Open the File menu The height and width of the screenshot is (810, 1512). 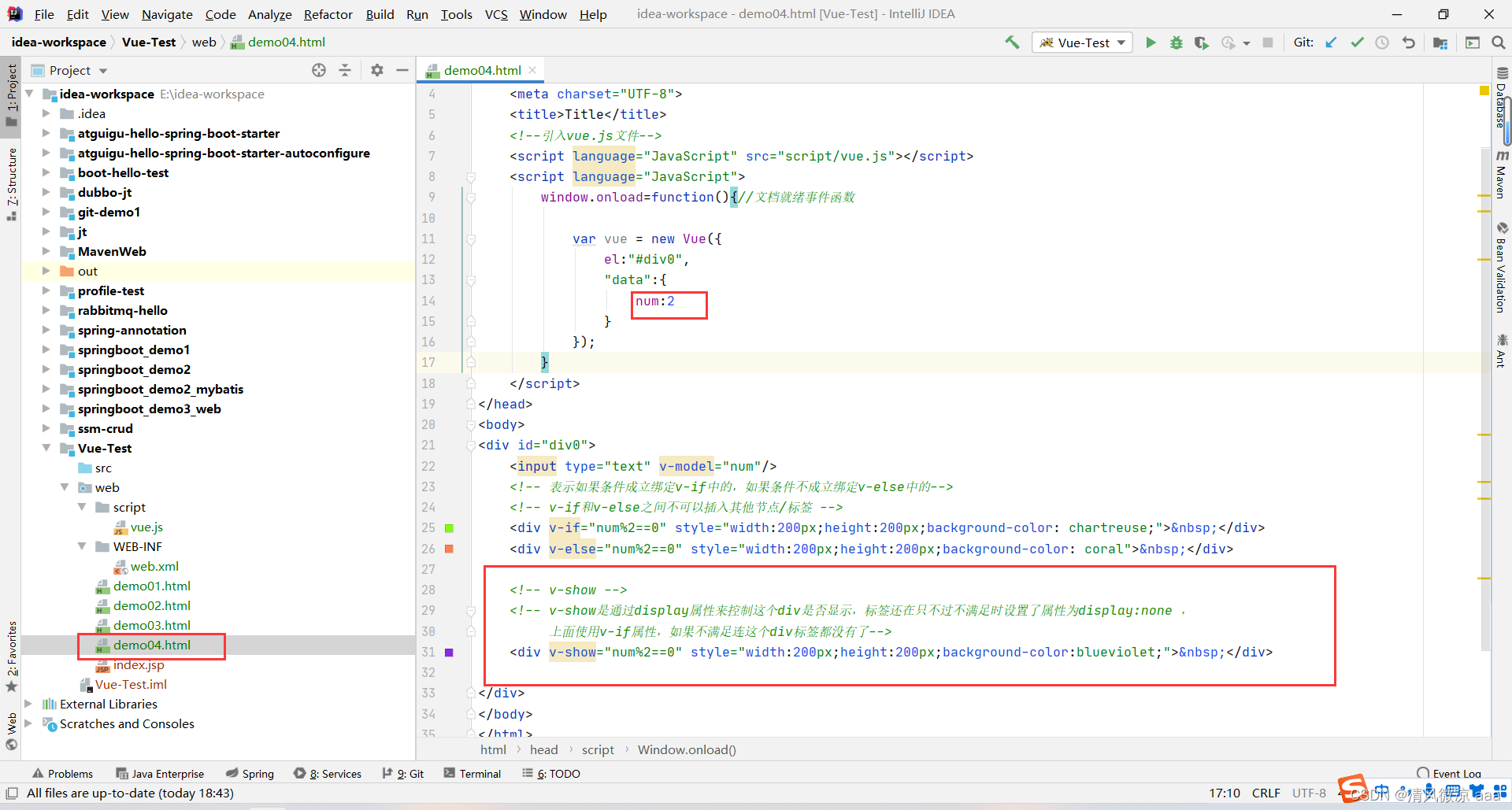[x=44, y=14]
